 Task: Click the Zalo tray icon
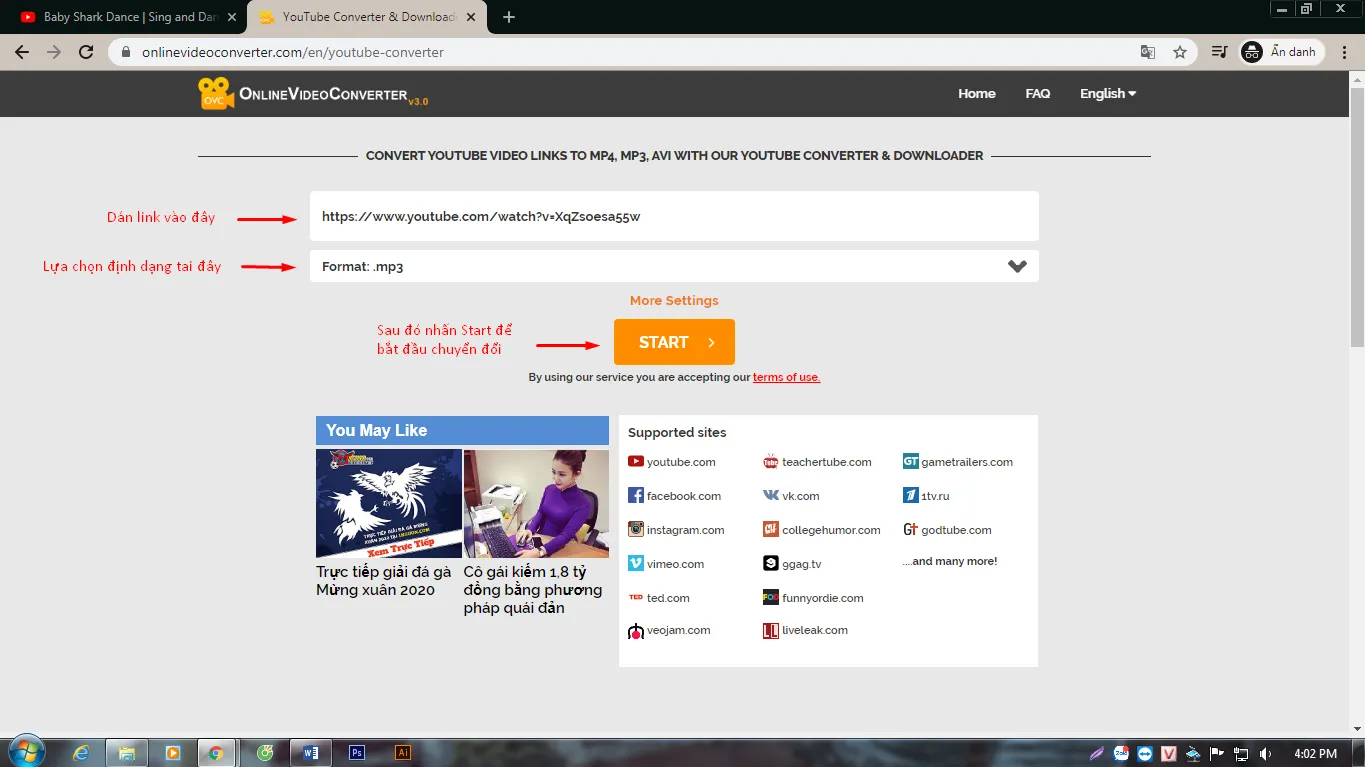point(1121,754)
